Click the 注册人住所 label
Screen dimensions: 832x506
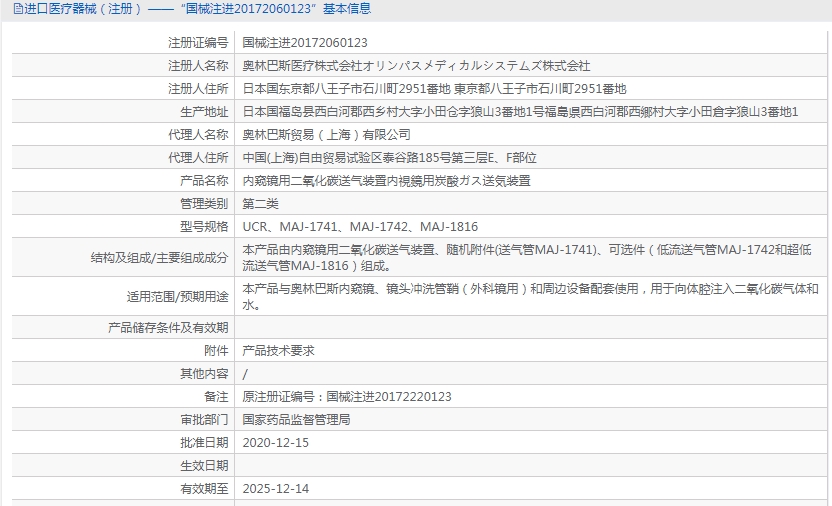(x=198, y=89)
